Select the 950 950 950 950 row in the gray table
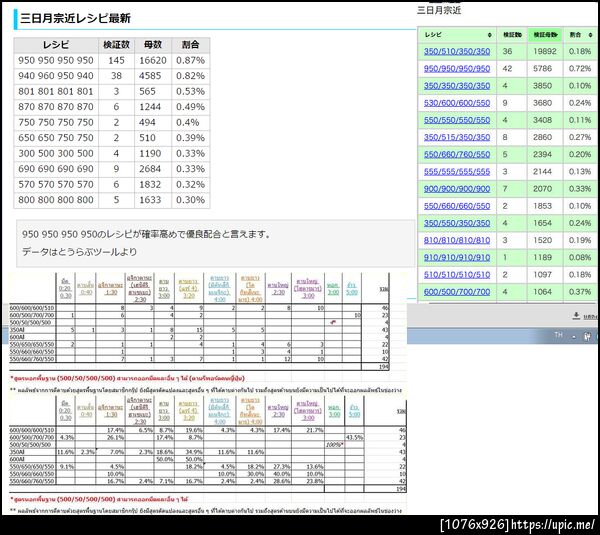The image size is (600, 535). [x=112, y=60]
